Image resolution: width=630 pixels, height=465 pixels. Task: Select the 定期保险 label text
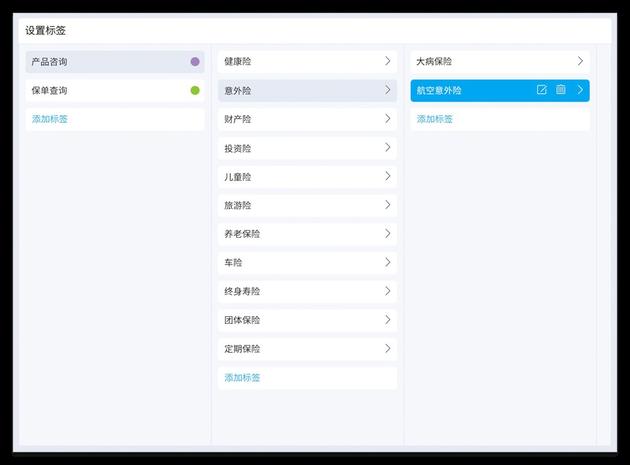[x=242, y=349]
